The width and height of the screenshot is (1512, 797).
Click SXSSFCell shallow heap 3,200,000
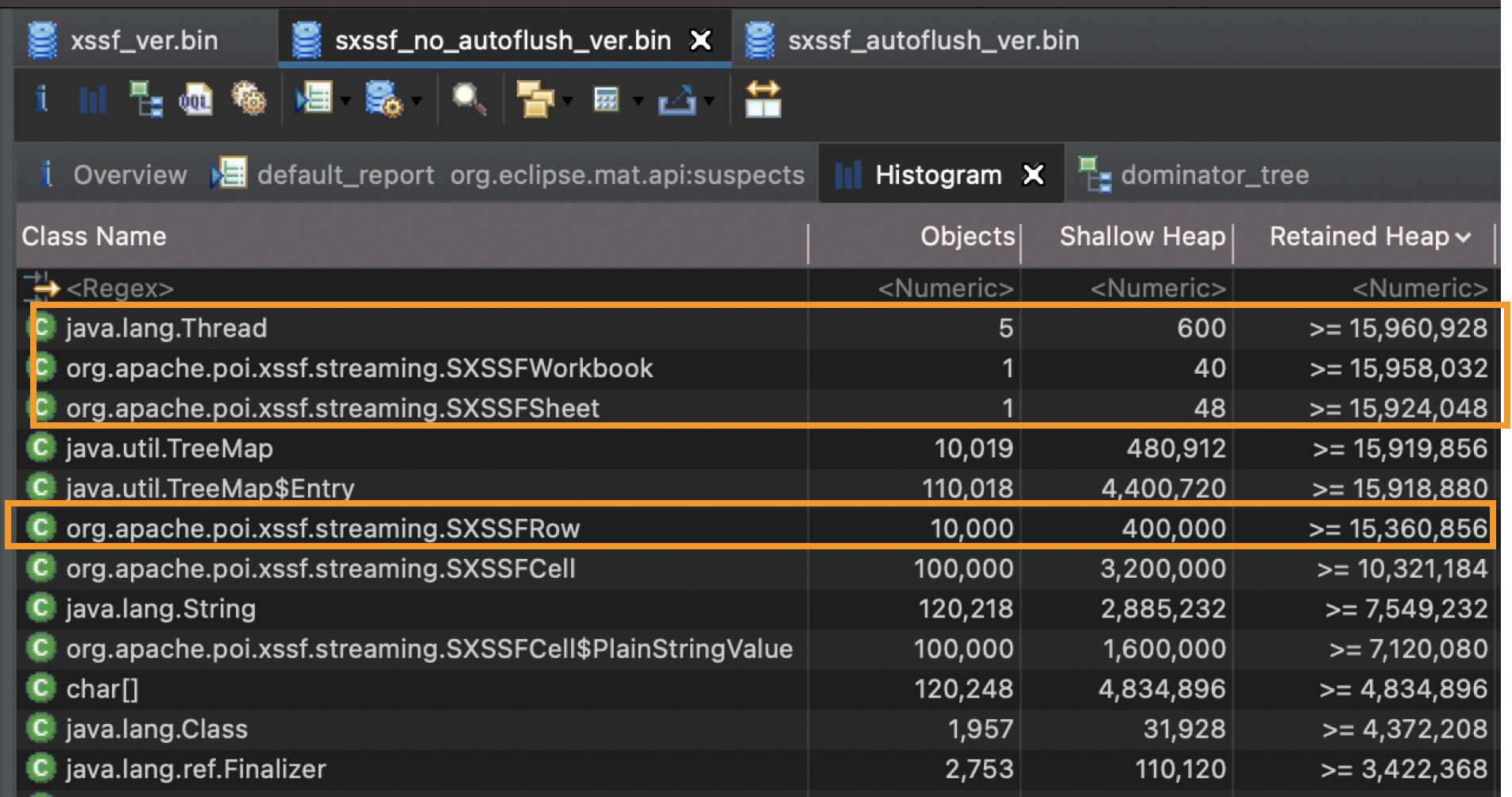click(1163, 568)
